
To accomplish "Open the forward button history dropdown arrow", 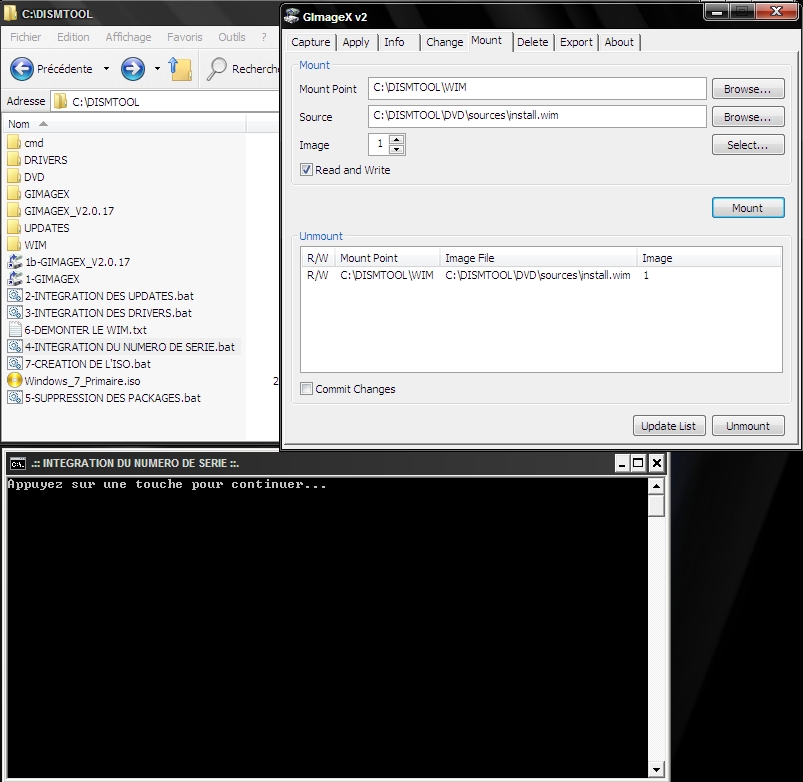I will pos(157,69).
